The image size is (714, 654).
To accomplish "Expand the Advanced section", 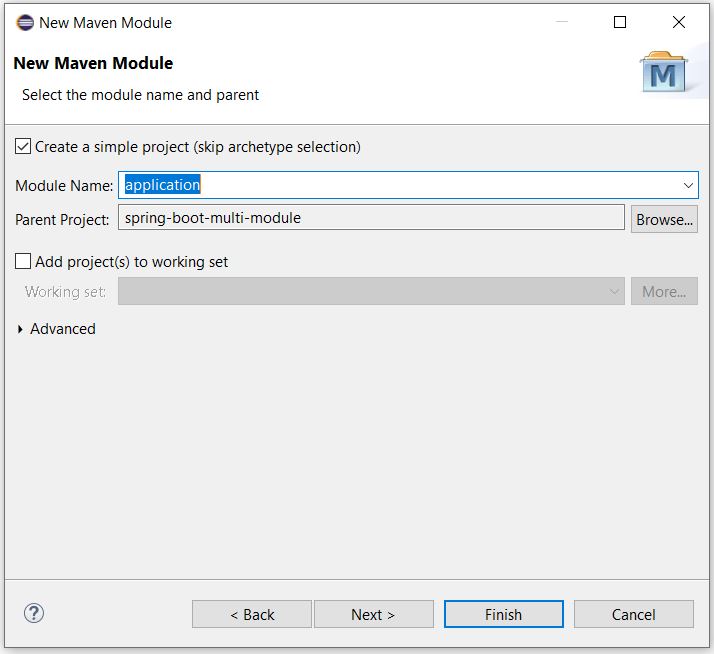I will click(x=21, y=329).
